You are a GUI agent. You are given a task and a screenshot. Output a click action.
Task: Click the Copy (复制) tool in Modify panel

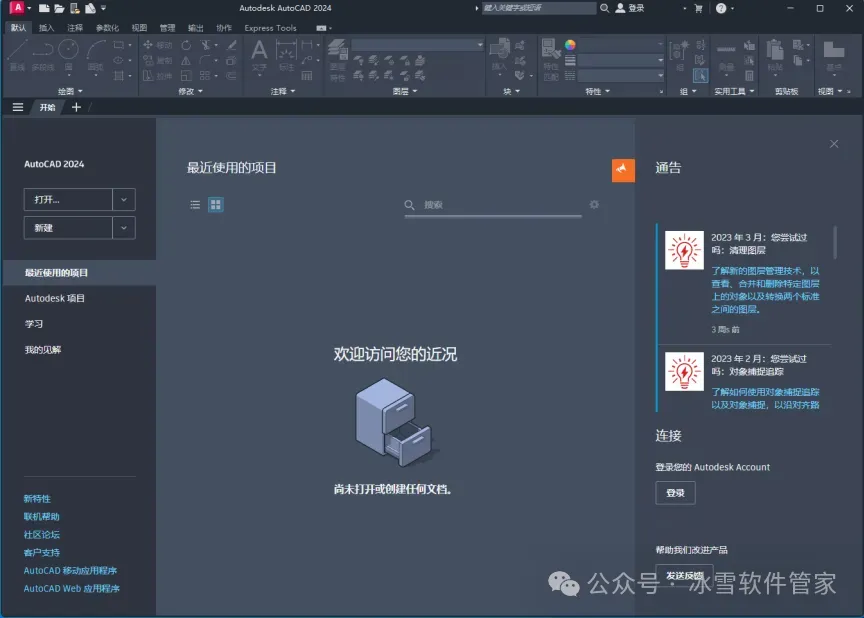(157, 60)
